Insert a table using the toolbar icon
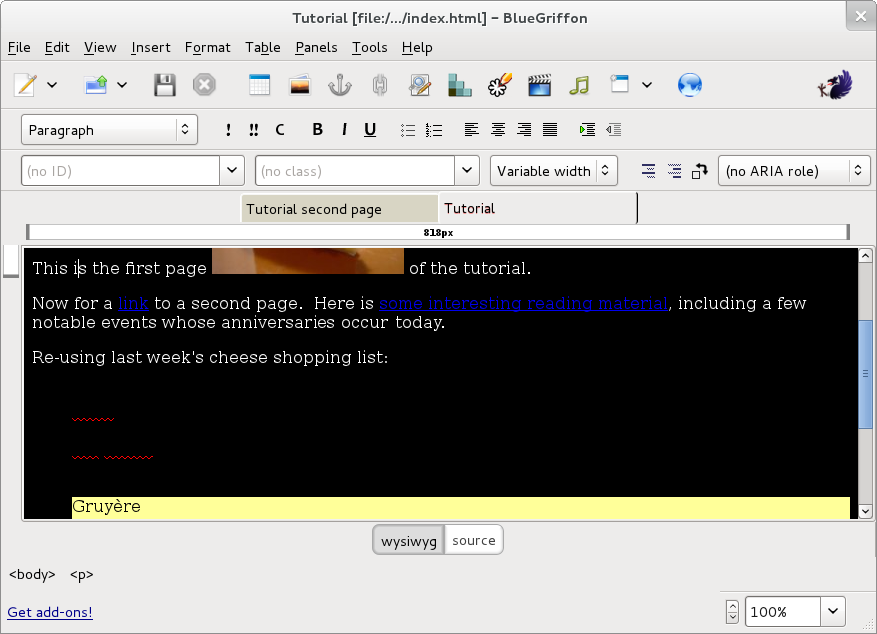The height and width of the screenshot is (634, 877). coord(259,85)
